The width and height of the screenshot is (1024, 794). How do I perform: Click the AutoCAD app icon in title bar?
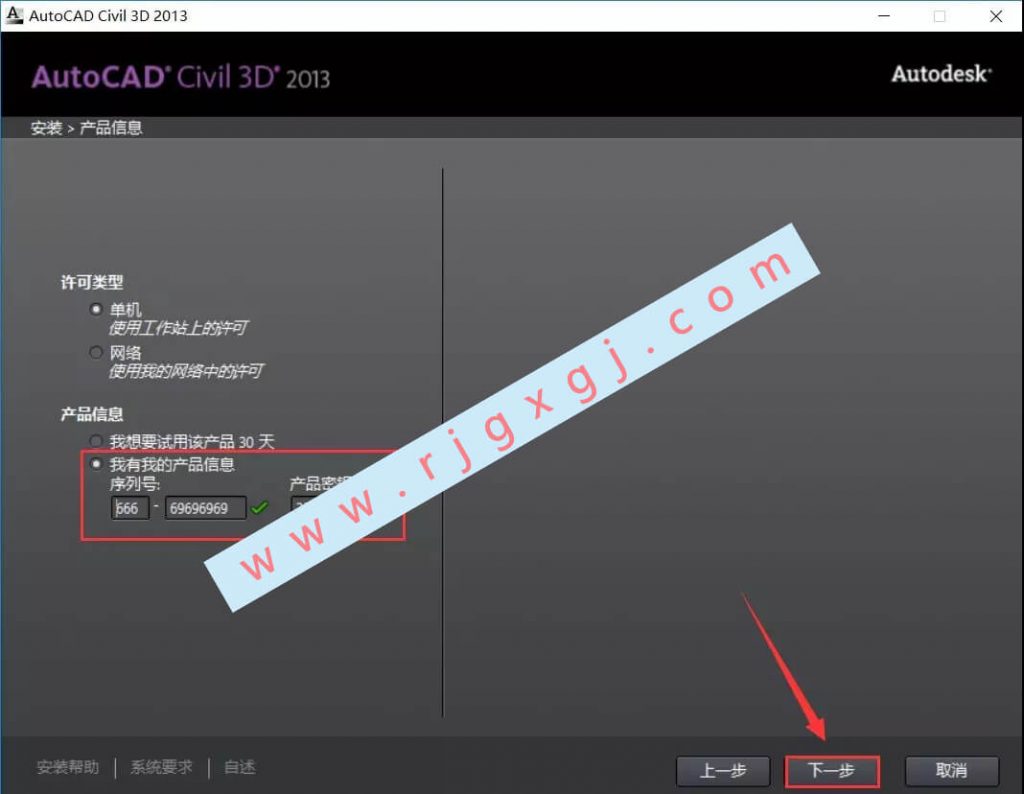tap(14, 15)
